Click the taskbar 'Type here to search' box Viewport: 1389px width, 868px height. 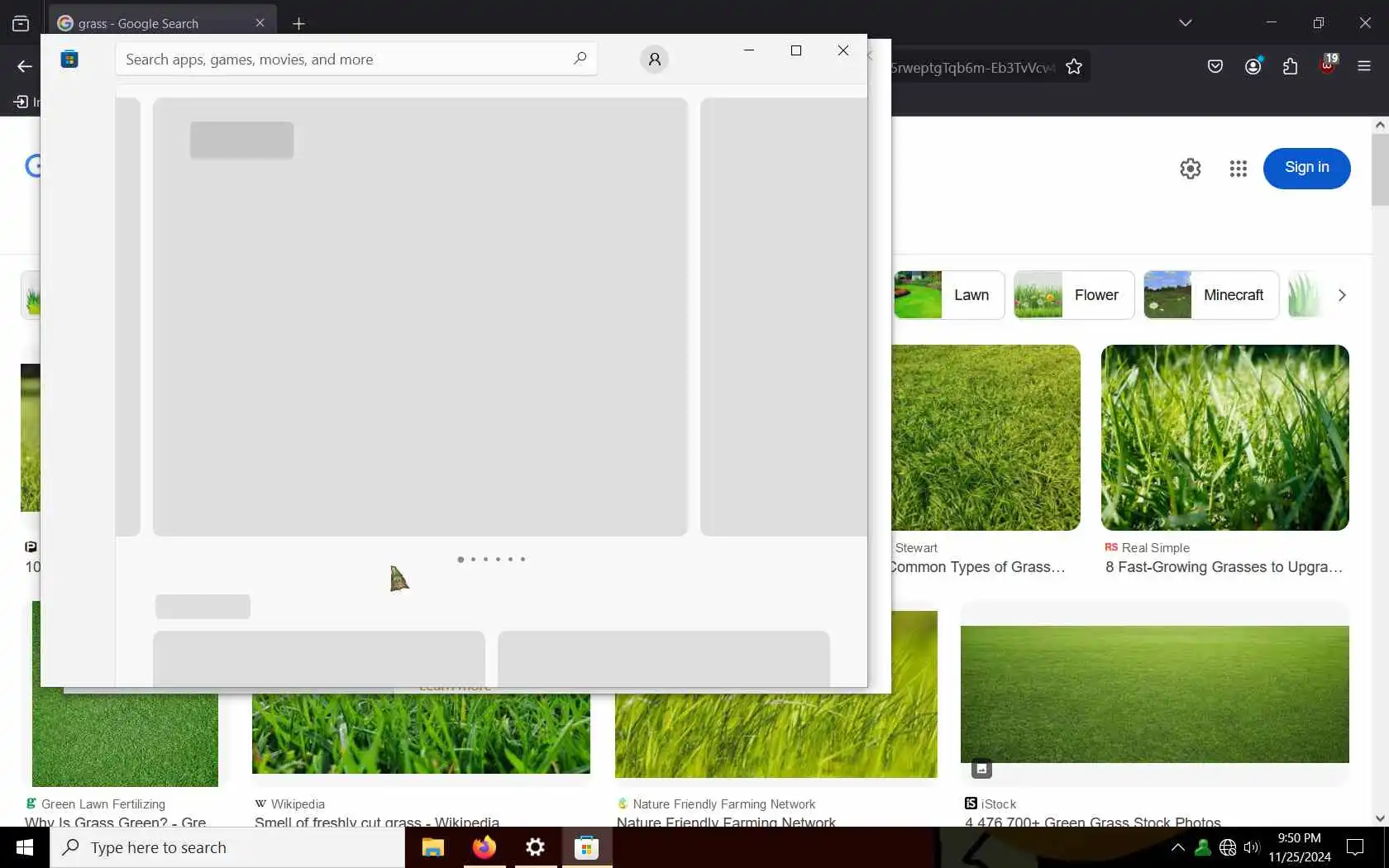point(227,847)
